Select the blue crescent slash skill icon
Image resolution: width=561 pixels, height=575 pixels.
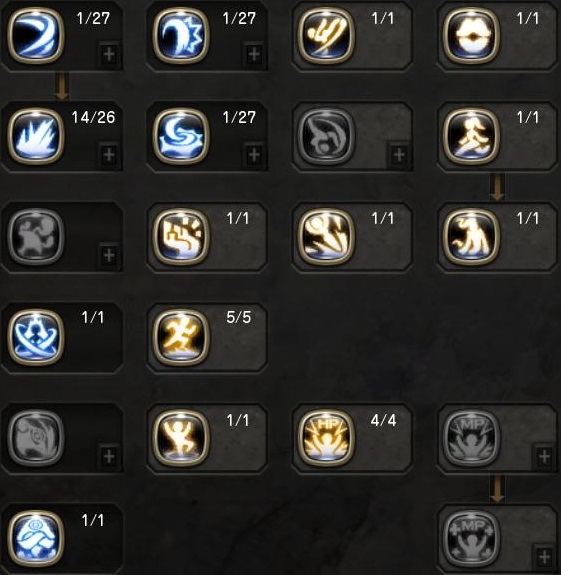click(36, 36)
